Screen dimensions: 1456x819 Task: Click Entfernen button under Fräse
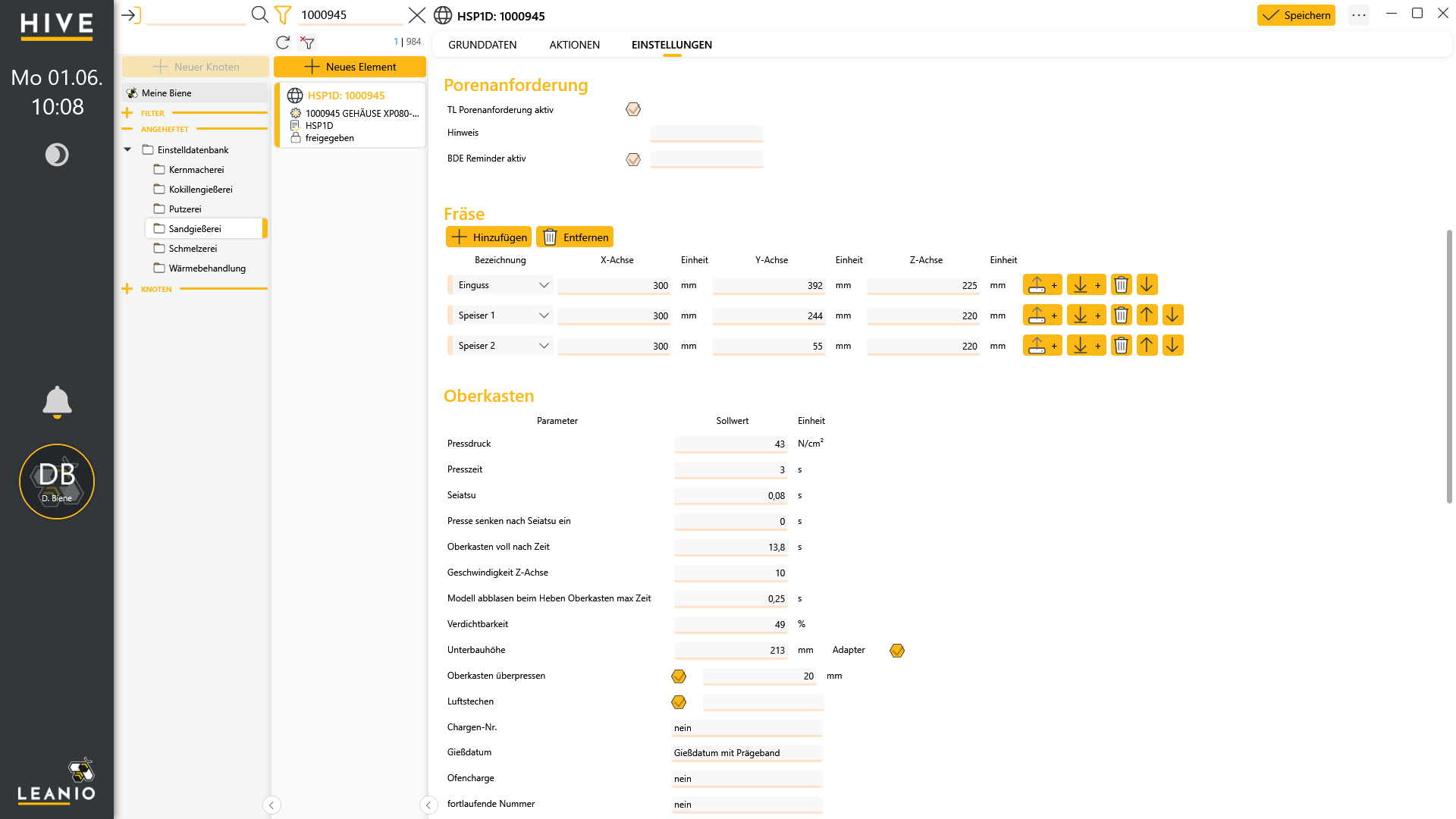click(x=575, y=237)
